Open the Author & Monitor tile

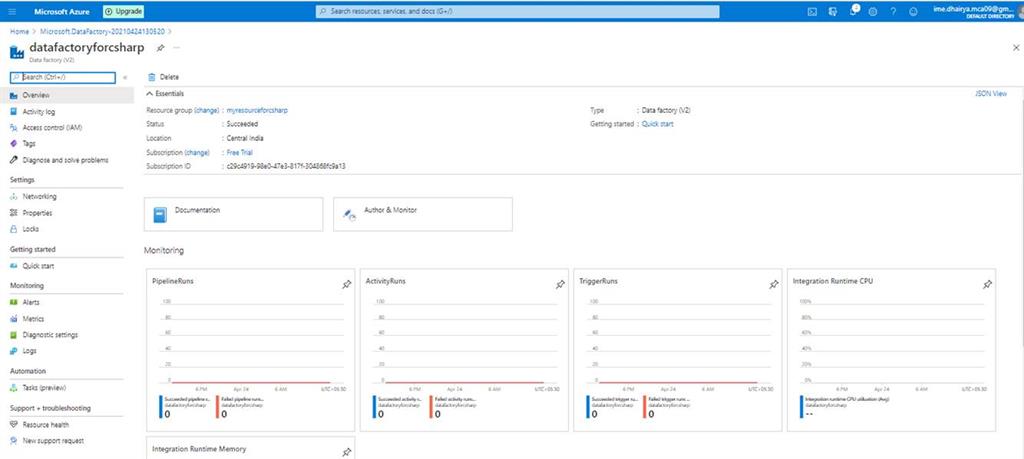(x=423, y=214)
